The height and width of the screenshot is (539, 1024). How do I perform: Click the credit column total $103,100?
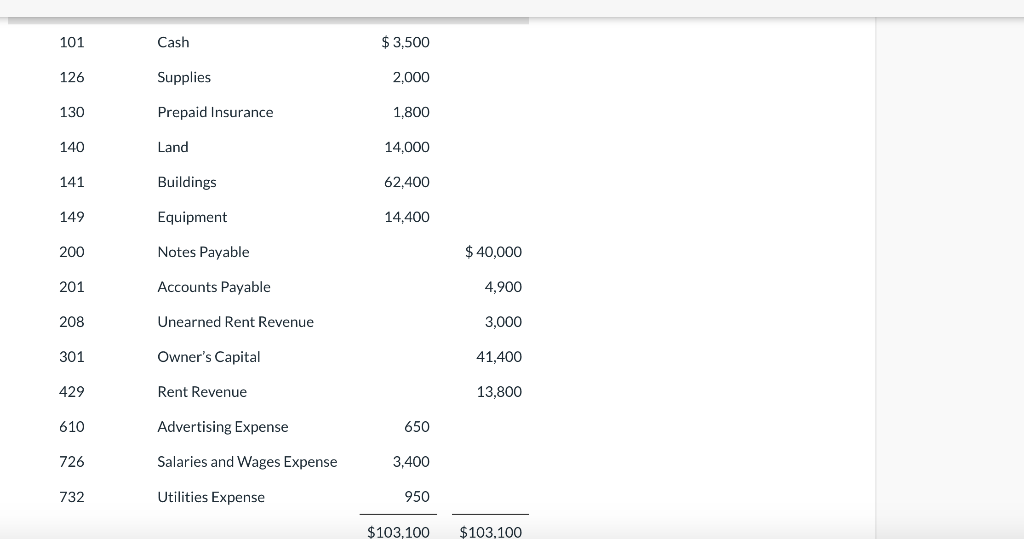[490, 531]
